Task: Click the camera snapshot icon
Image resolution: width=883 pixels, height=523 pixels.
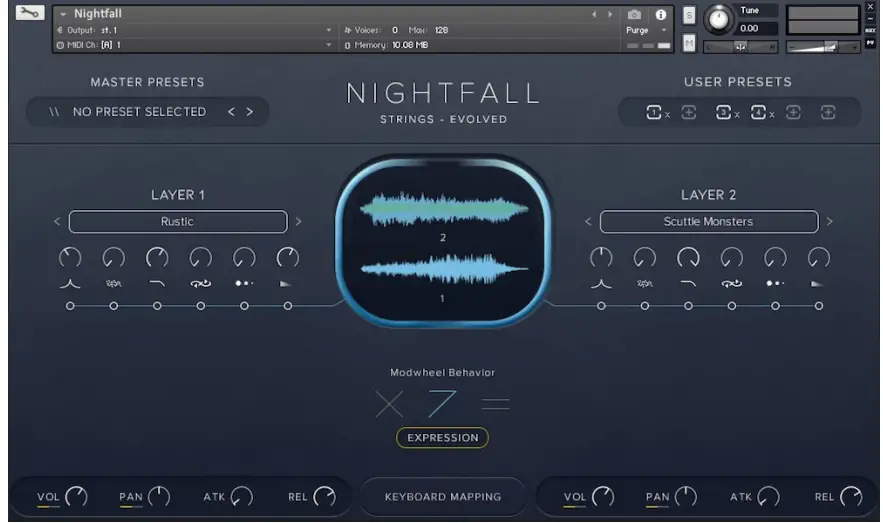Action: click(x=634, y=15)
